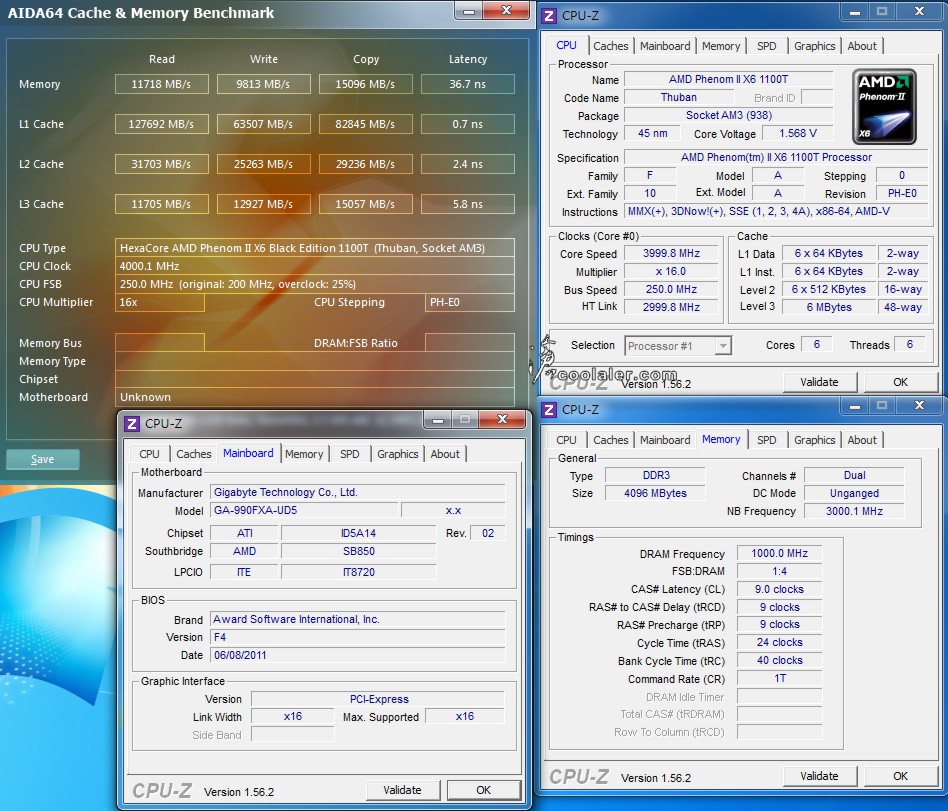Select Caches tab in the Mainboard CPU-Z window
This screenshot has height=811, width=948.
coord(193,454)
